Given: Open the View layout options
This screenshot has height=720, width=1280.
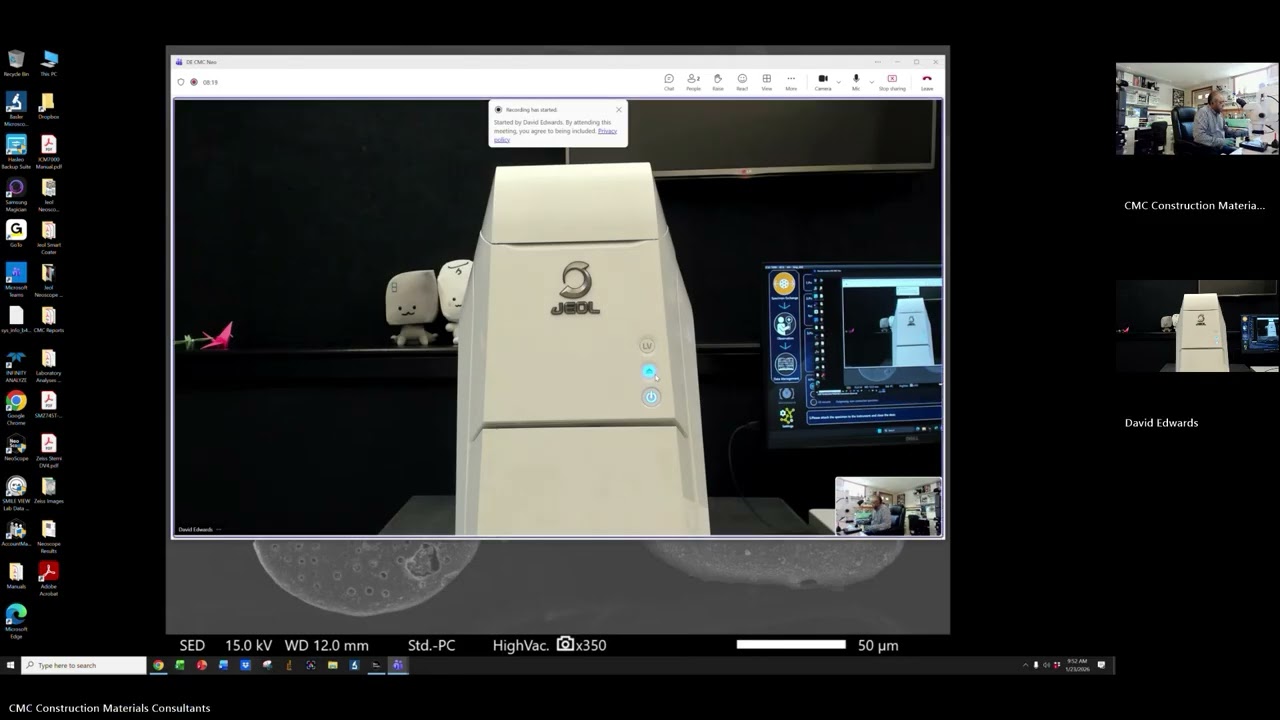Looking at the screenshot, I should 766,82.
